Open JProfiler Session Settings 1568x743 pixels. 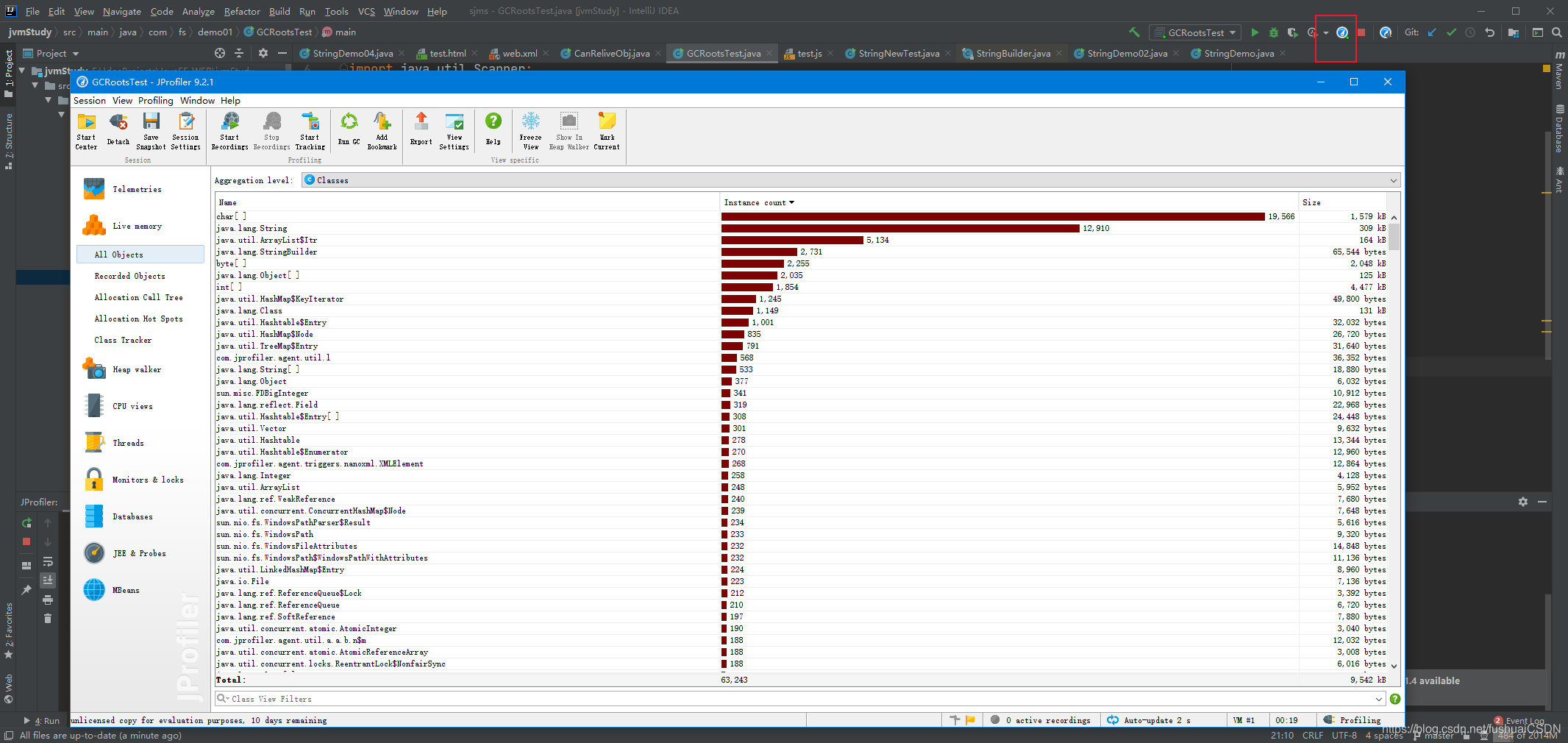(185, 131)
